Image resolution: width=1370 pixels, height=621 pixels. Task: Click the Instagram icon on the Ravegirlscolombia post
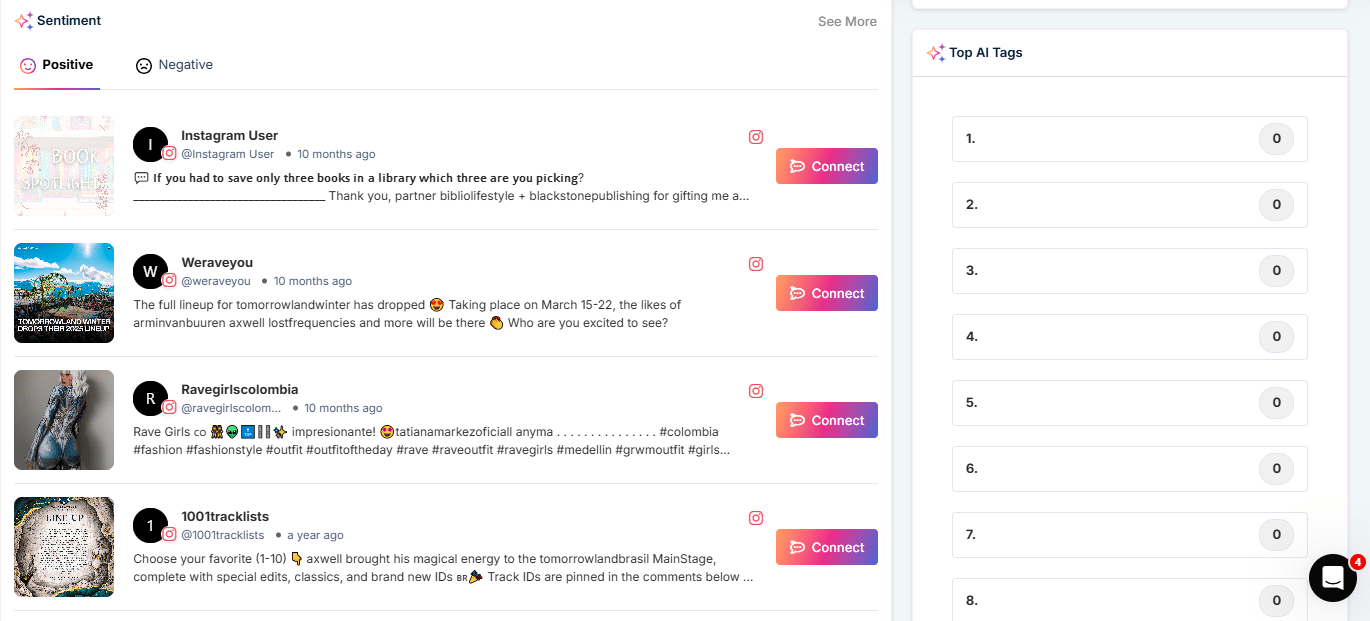click(756, 391)
